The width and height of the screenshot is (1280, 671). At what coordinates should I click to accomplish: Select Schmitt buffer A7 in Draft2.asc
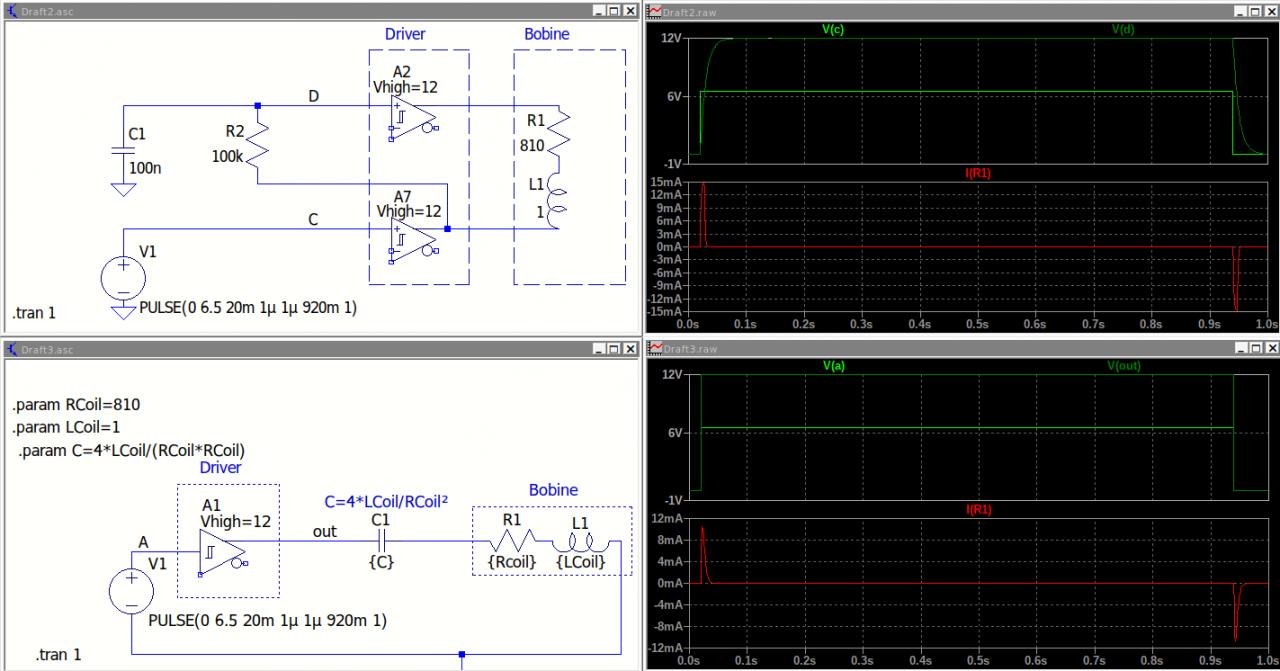click(x=415, y=240)
